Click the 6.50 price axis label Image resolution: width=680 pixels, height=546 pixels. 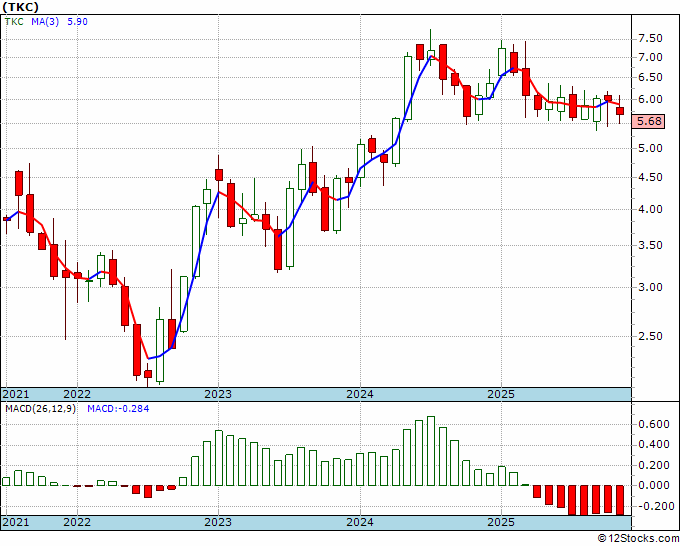click(x=650, y=78)
